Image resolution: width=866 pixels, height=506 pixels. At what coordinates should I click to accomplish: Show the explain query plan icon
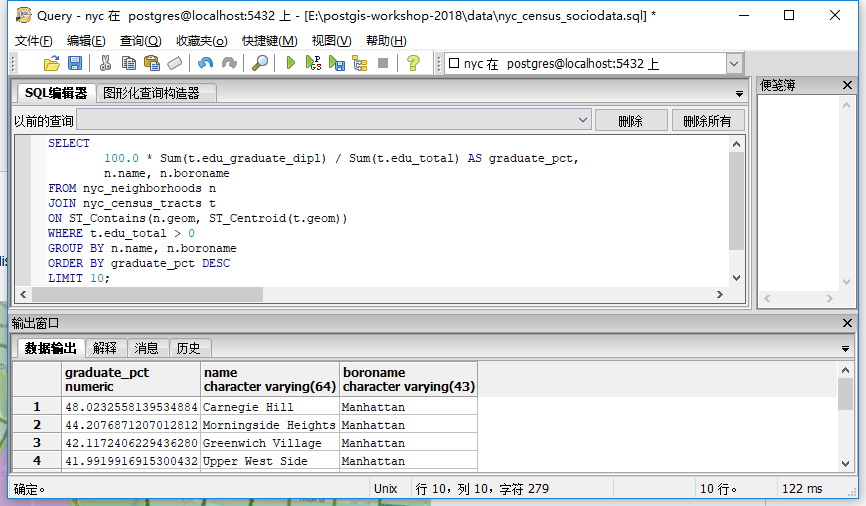tap(360, 64)
